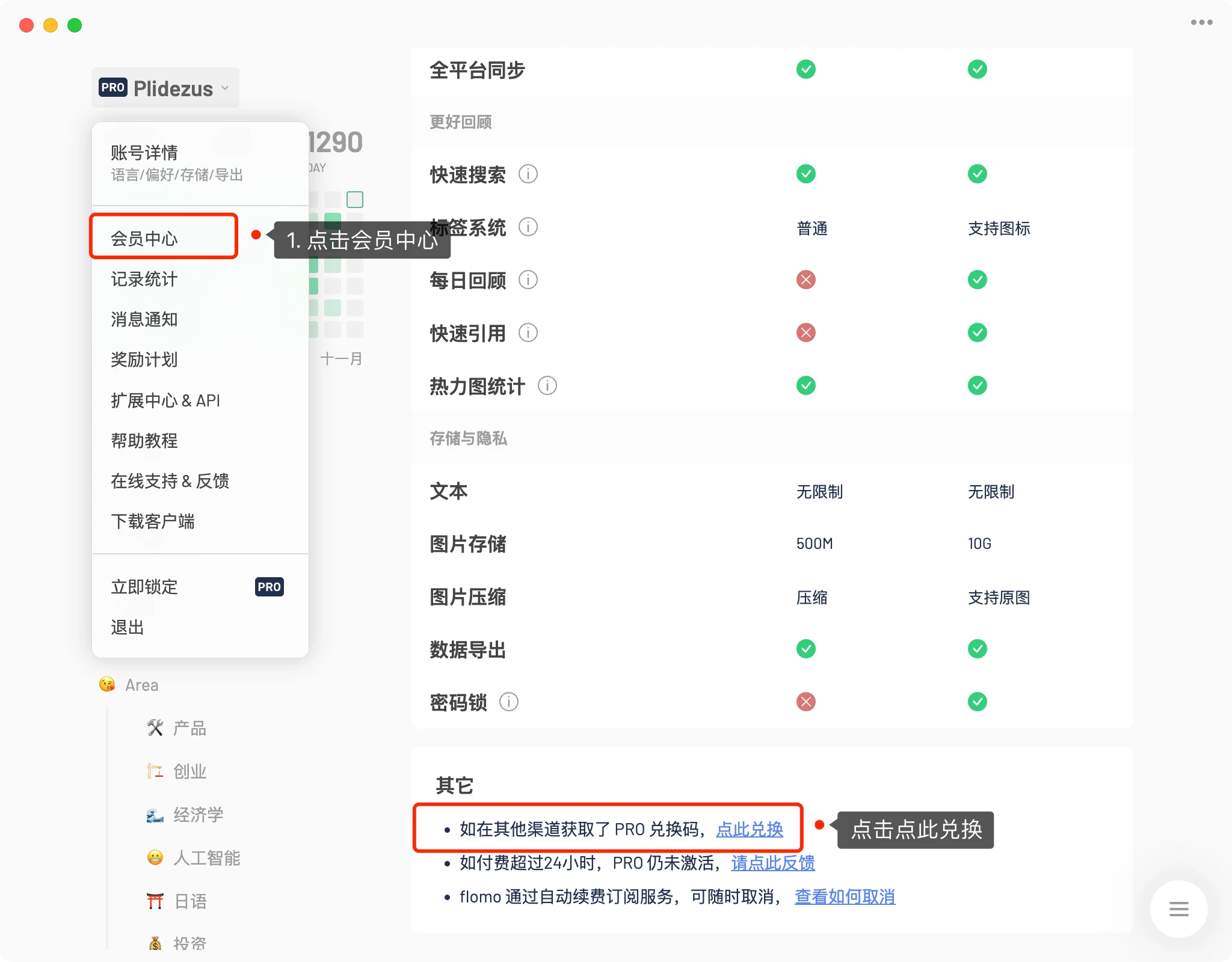Click 立即锁定 lock now
1232x962 pixels.
(144, 587)
